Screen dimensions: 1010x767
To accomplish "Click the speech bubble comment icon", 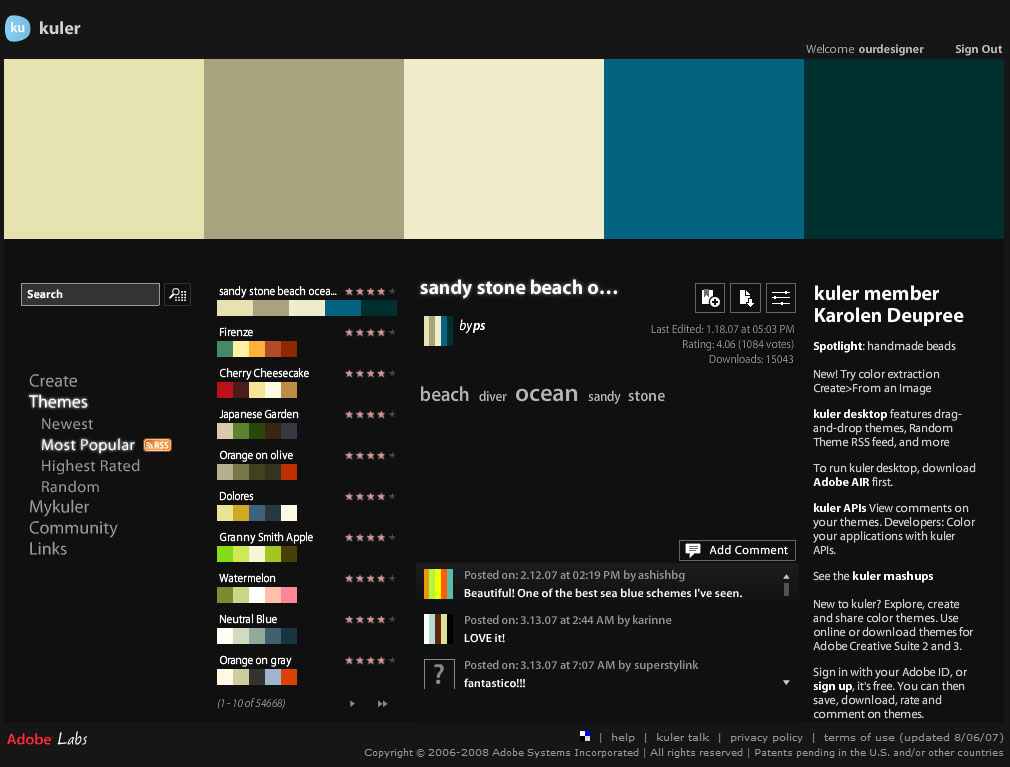I will pyautogui.click(x=693, y=550).
